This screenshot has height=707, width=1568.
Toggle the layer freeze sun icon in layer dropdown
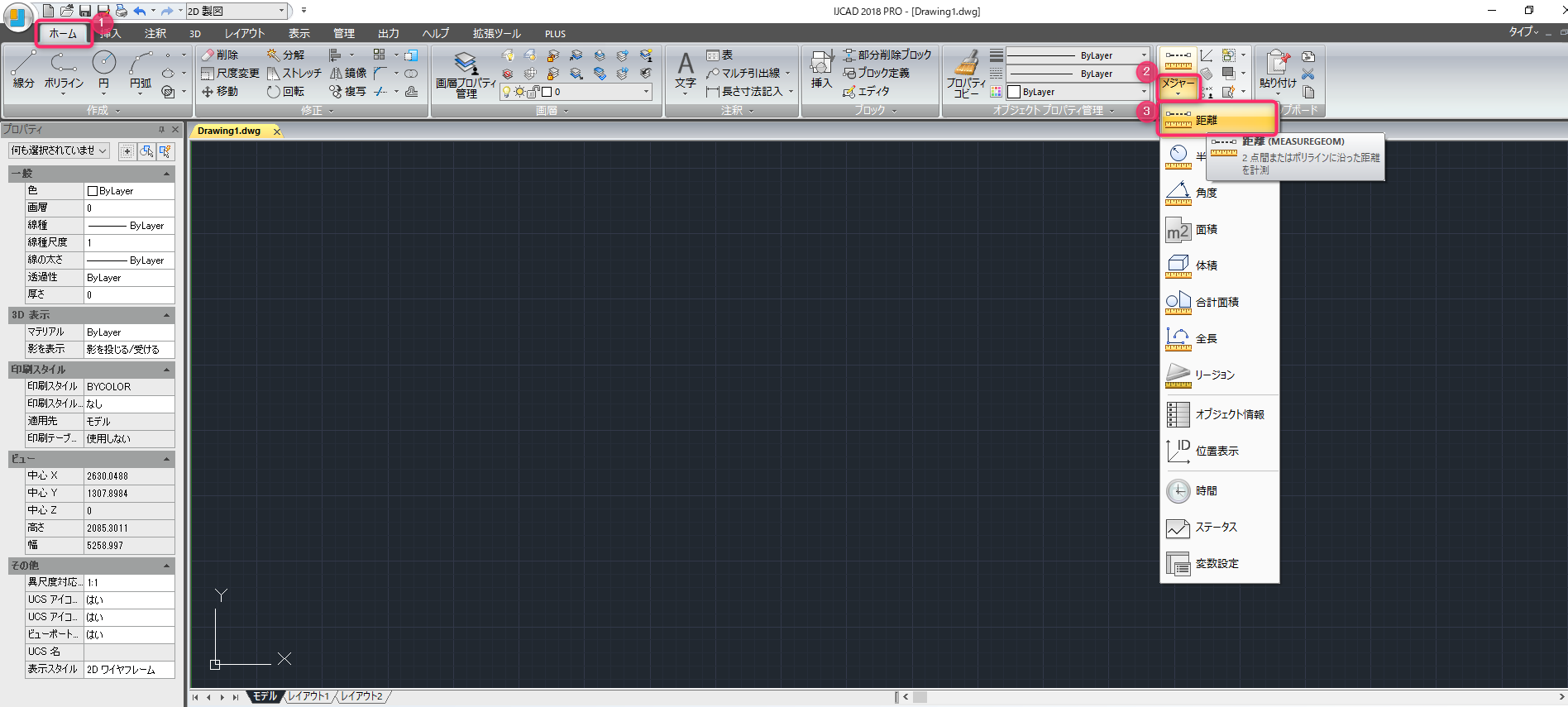tap(519, 92)
